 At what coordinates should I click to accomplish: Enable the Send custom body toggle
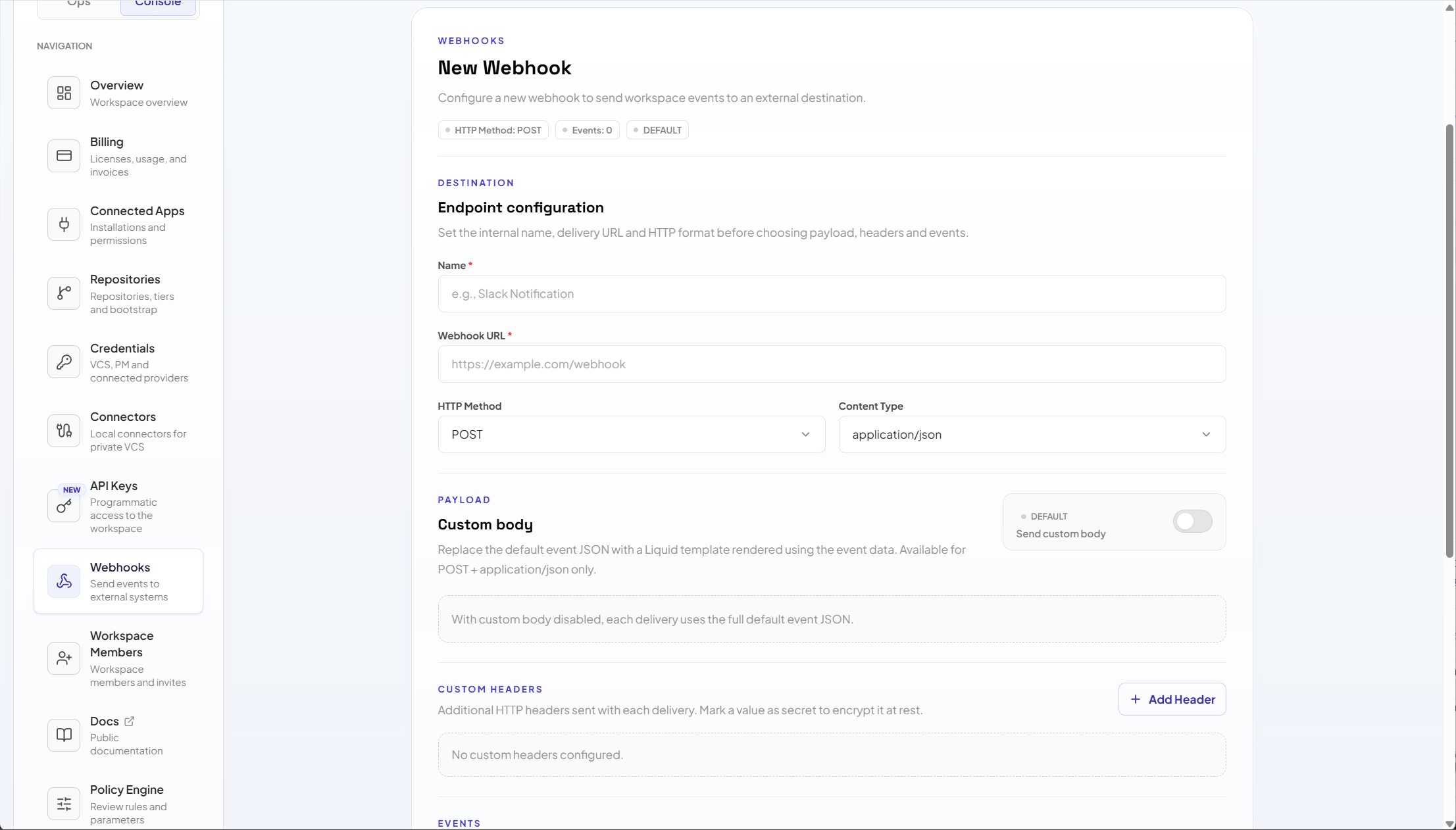pos(1192,522)
